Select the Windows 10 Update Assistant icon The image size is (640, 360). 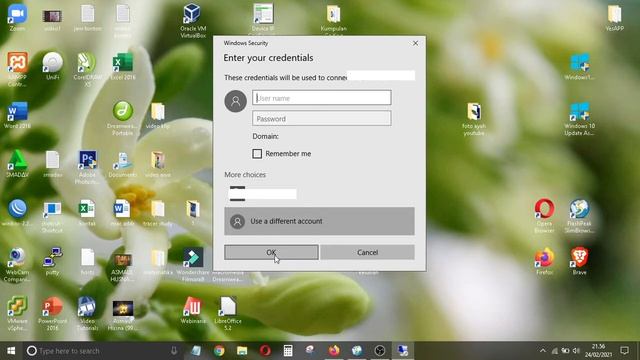[580, 118]
